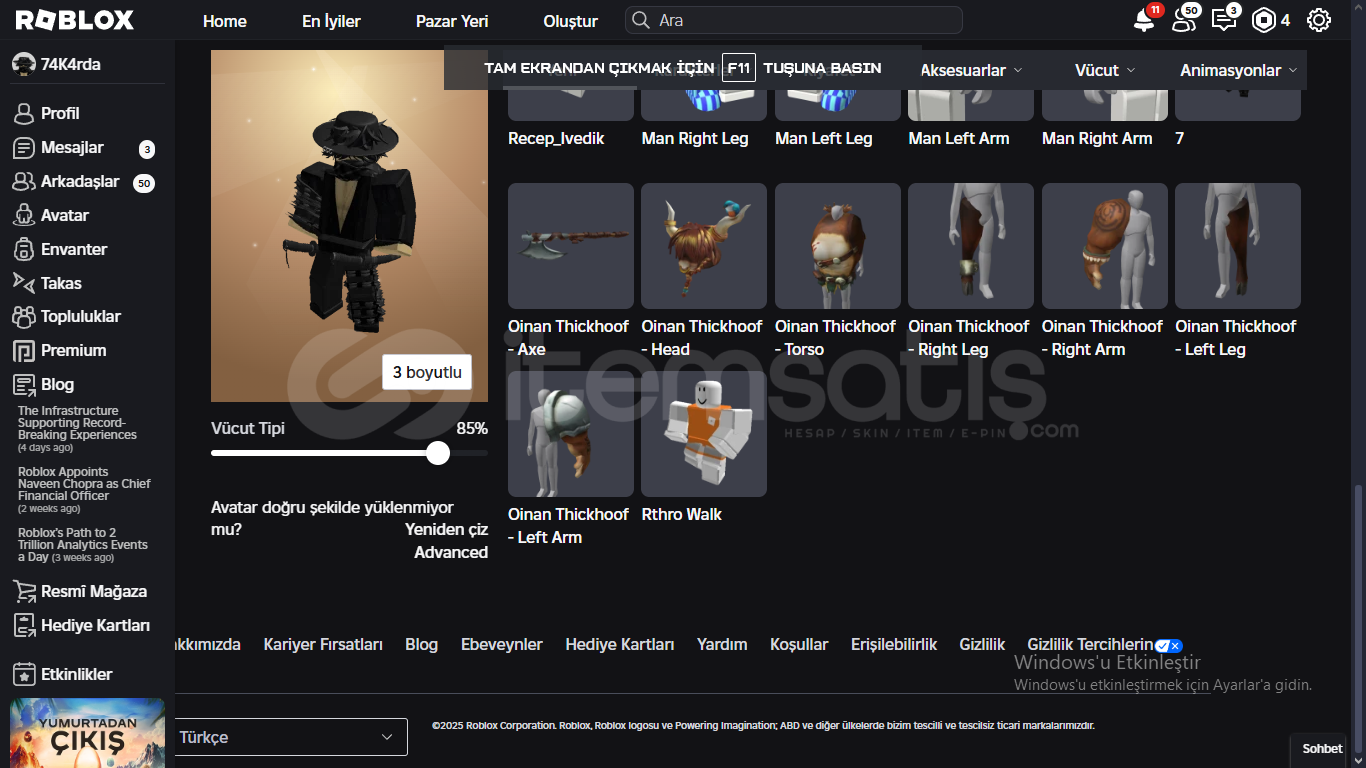This screenshot has width=1366, height=768.
Task: Open the notifications bell icon
Action: tap(1144, 20)
